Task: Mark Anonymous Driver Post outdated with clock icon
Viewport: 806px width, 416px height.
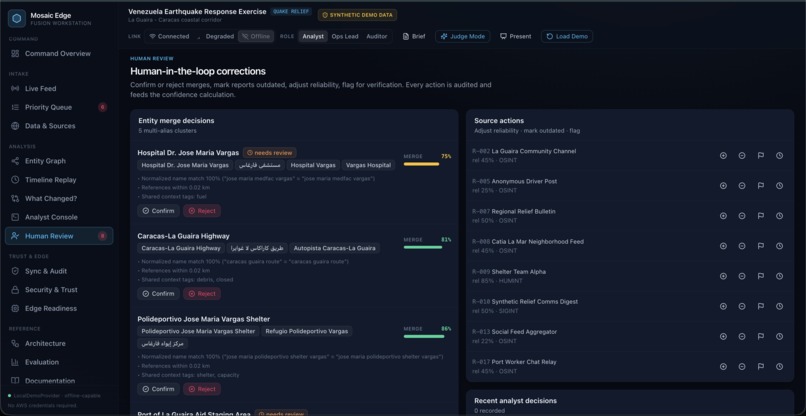Action: click(779, 186)
